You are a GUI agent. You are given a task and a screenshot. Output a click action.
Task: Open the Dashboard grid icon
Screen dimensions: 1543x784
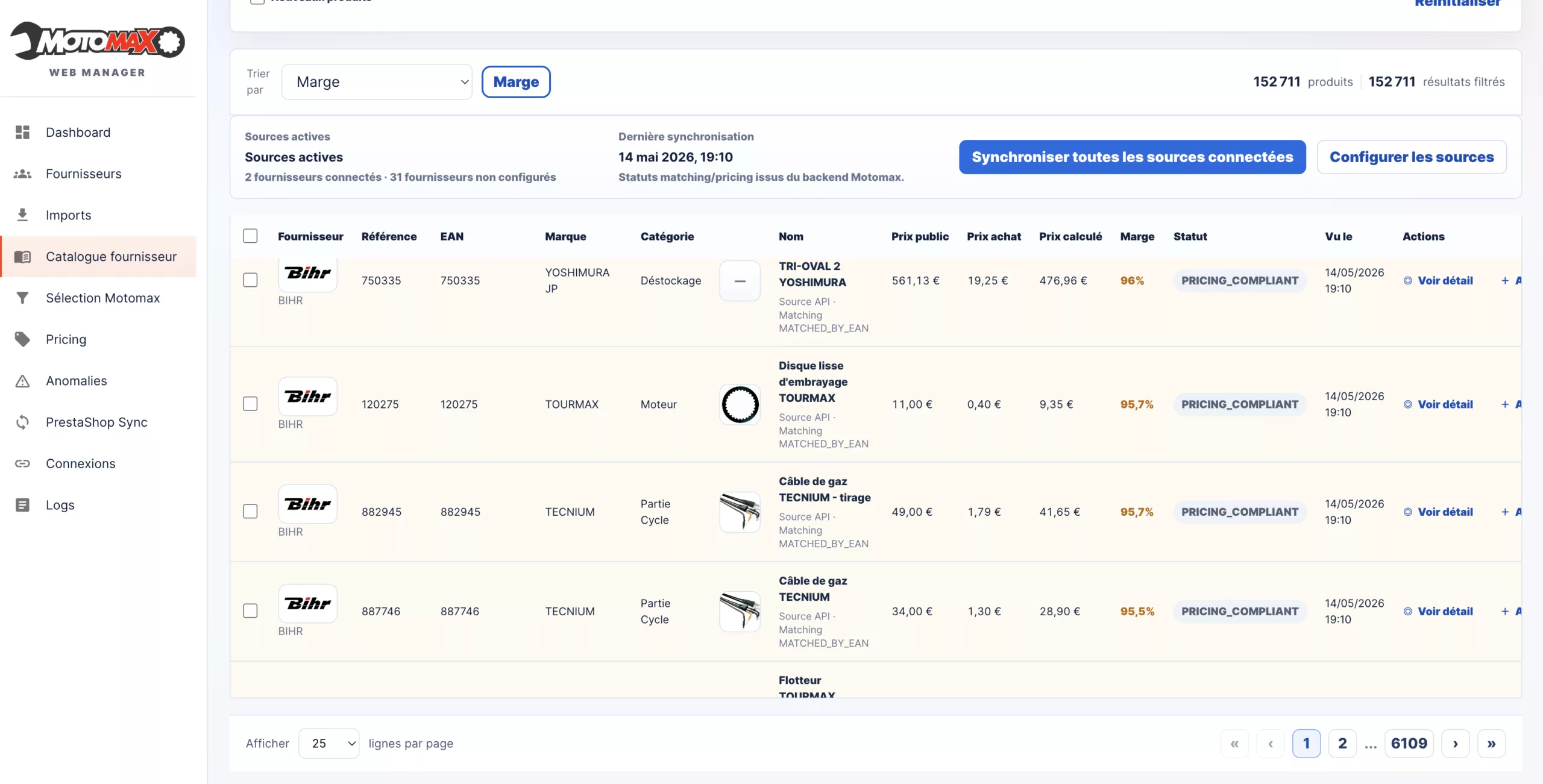click(22, 132)
